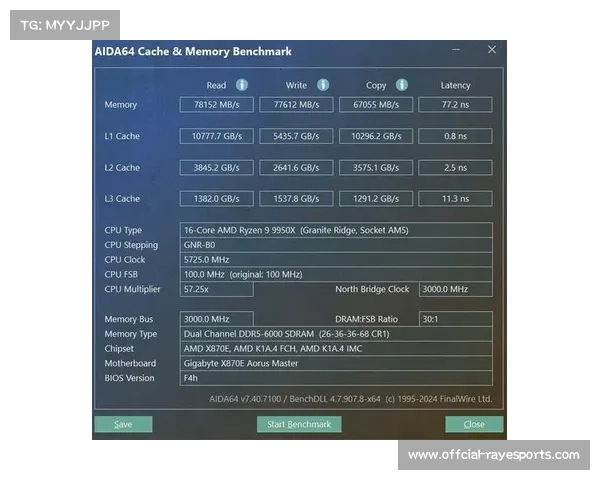This screenshot has width=600, height=480.
Task: Click the L2 Cache Write 2641.6 GB/s field
Action: pos(296,167)
